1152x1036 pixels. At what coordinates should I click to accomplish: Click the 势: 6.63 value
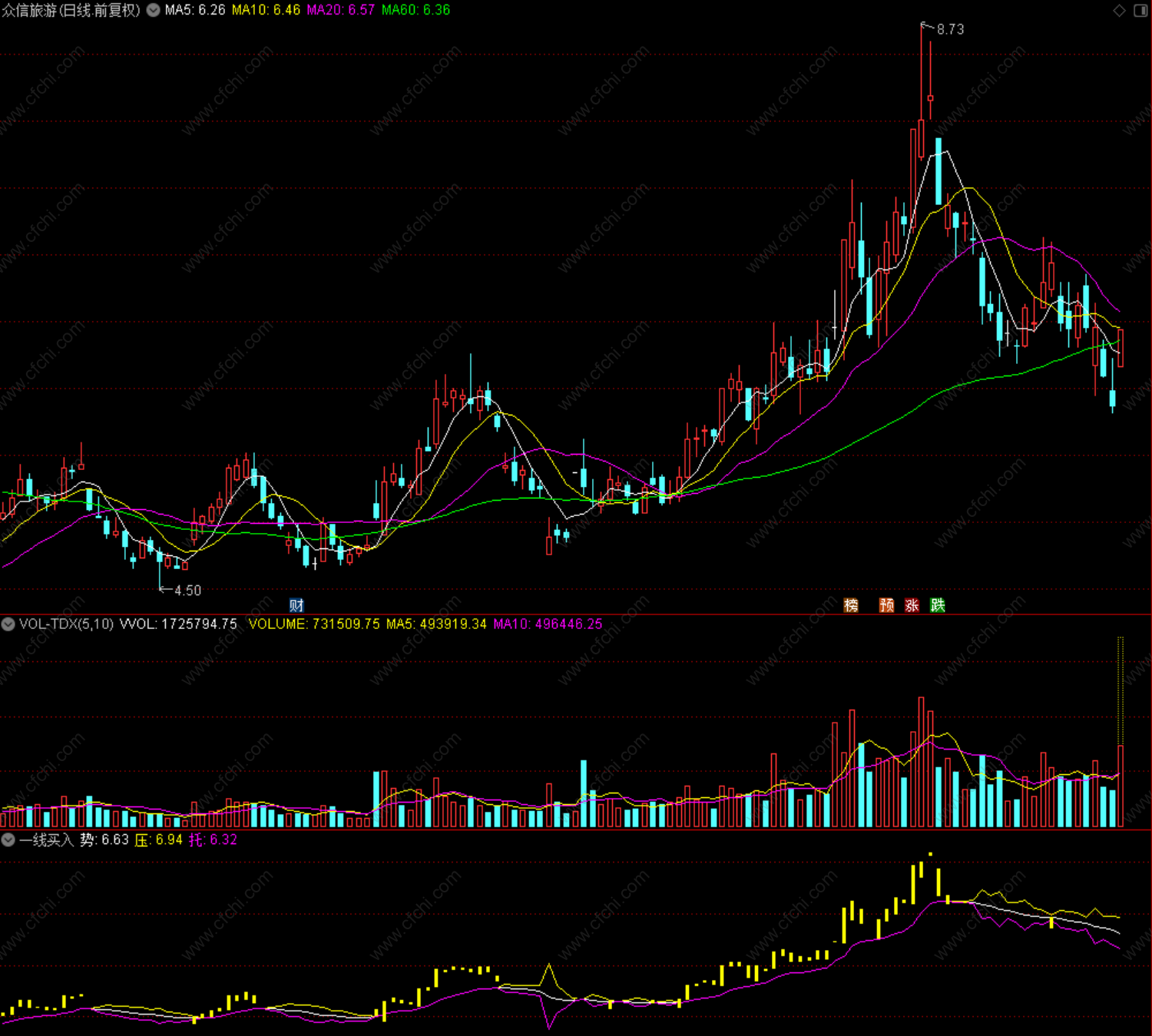point(104,839)
